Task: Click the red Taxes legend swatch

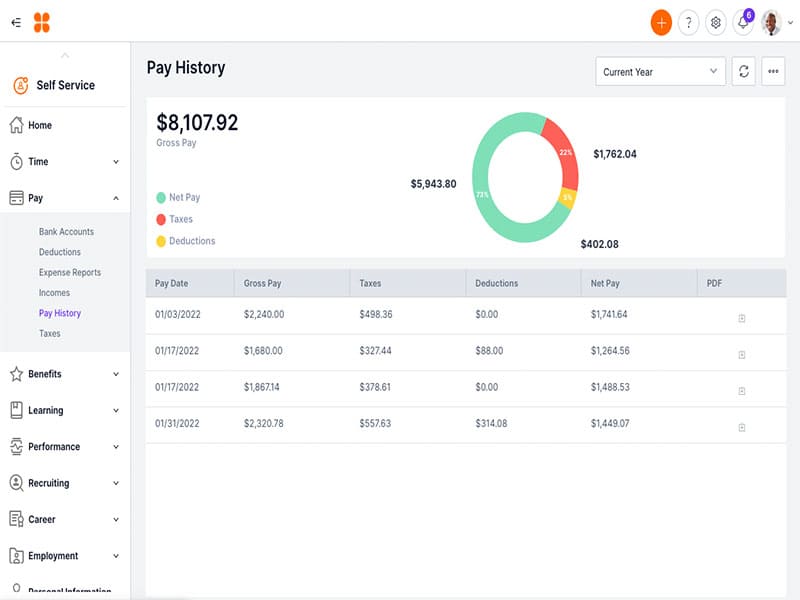Action: 161,219
